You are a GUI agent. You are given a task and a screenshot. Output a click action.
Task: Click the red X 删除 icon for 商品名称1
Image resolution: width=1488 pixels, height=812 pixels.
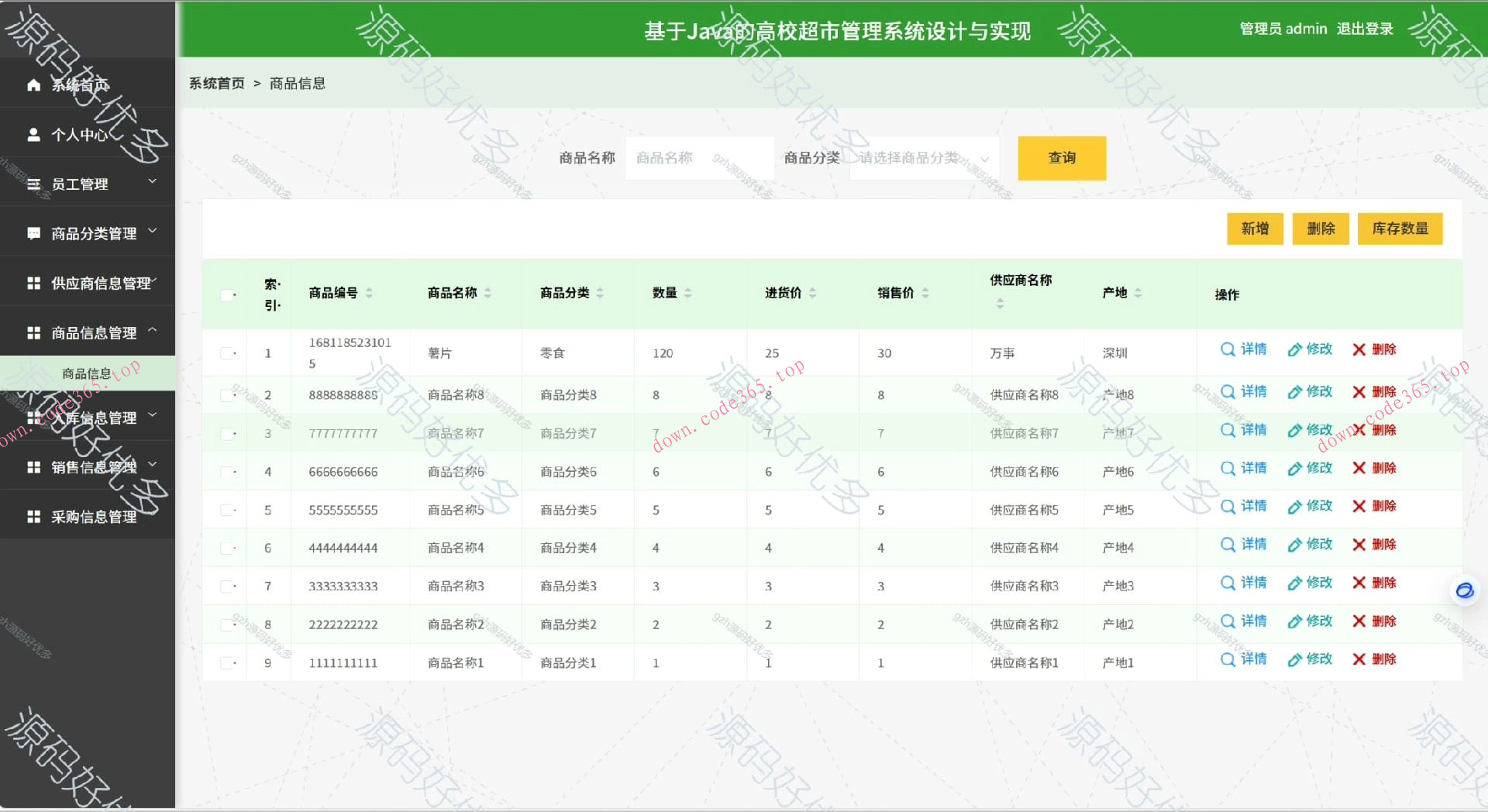coord(1359,659)
